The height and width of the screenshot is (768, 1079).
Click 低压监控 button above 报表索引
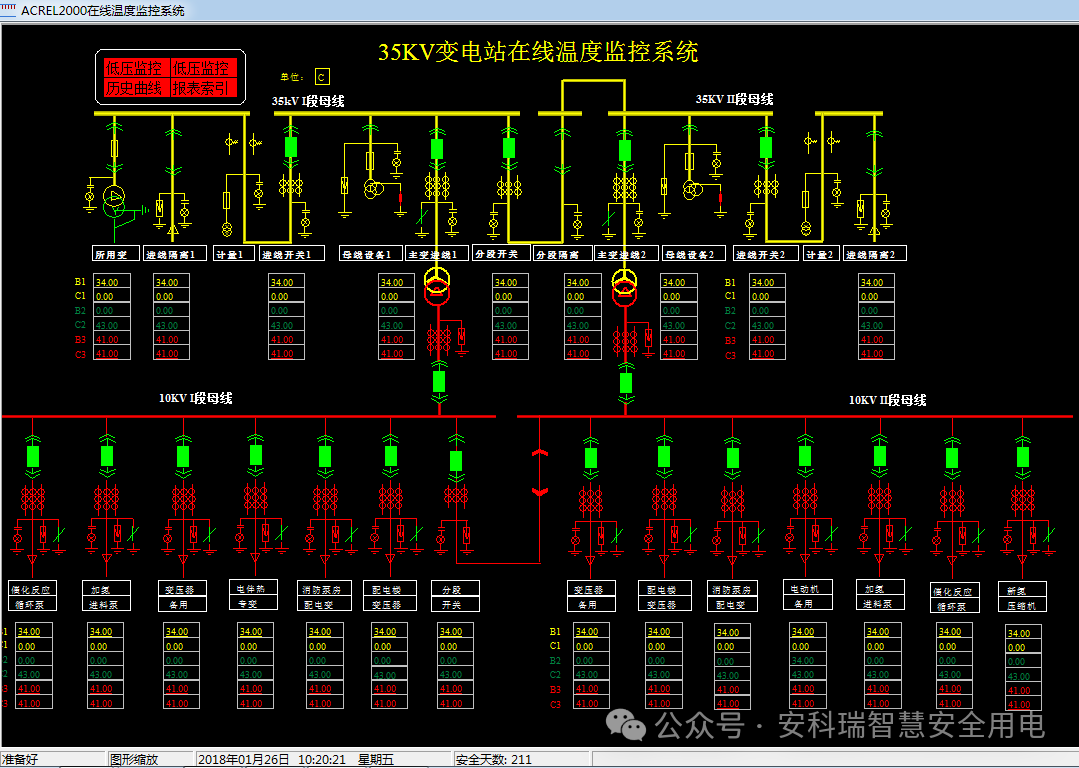202,68
